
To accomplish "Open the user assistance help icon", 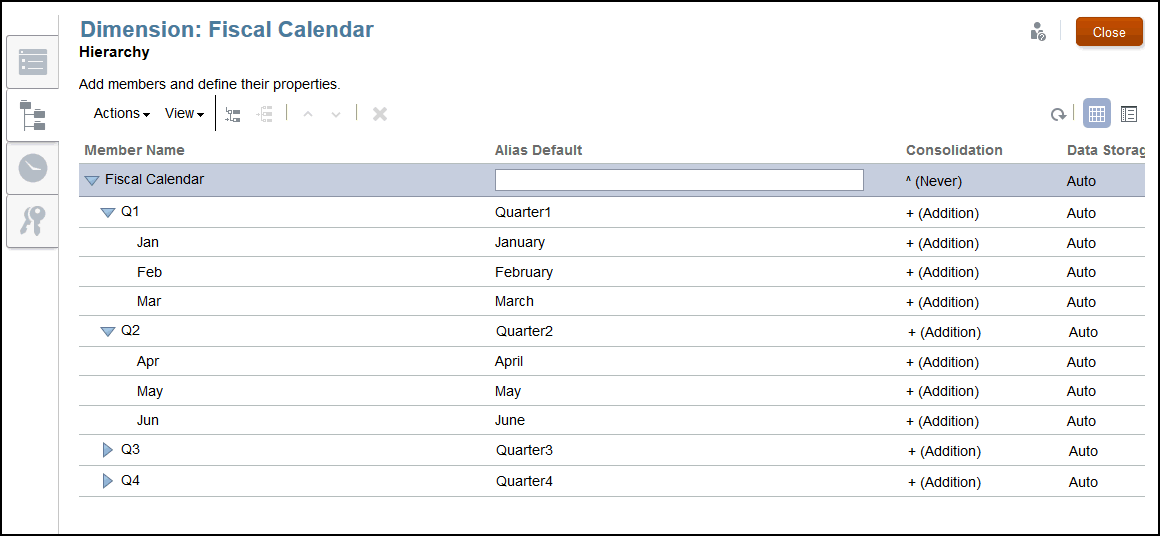I will 1037,32.
